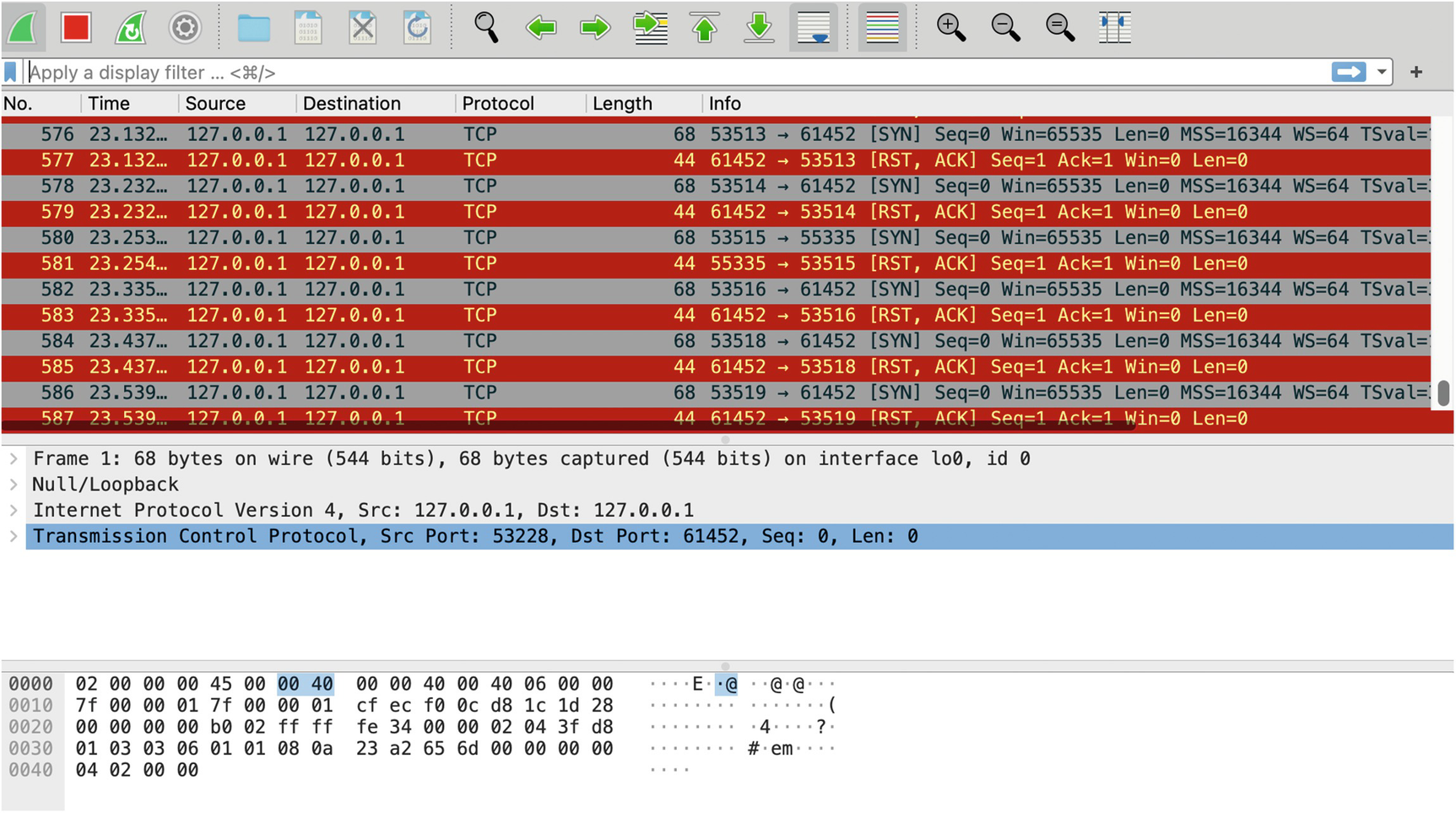Apply the display filter arrow button

pyautogui.click(x=1349, y=73)
